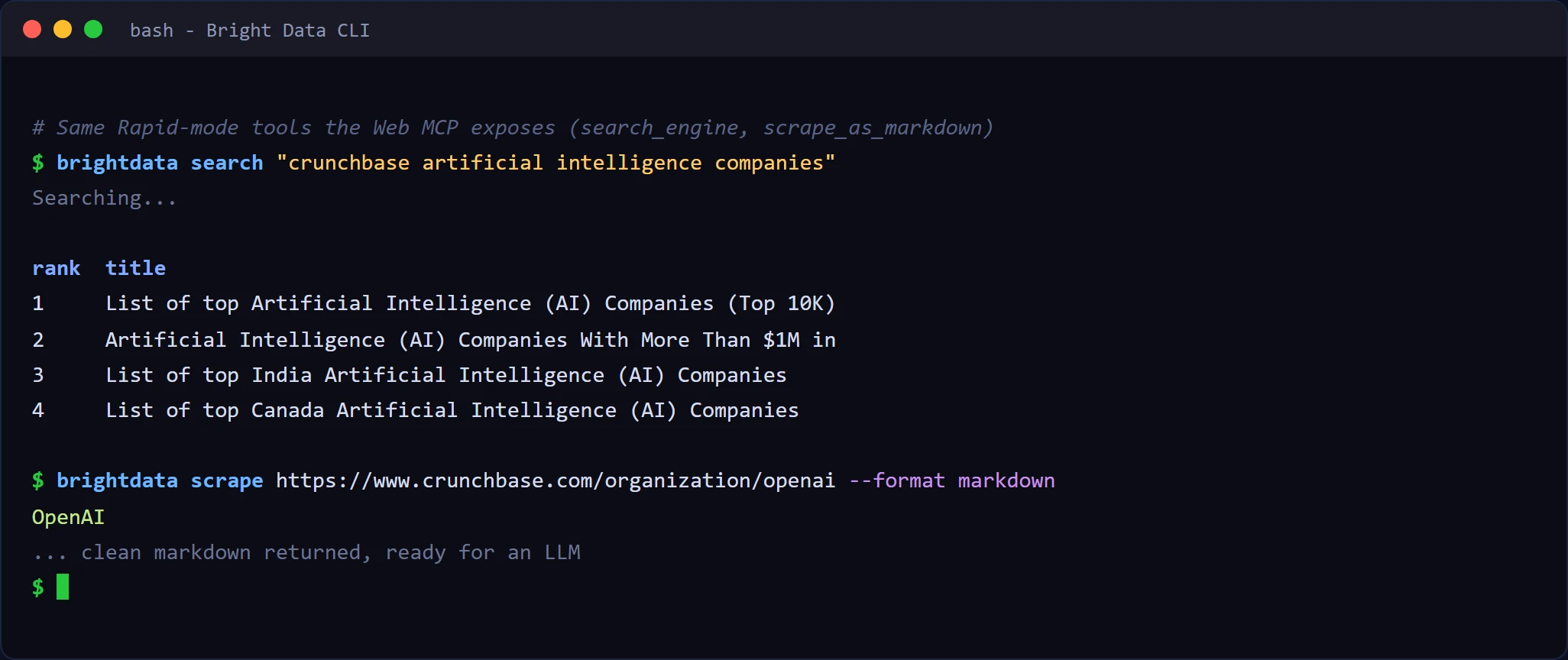Click the 'rank' column header
Image resolution: width=1568 pixels, height=660 pixels.
[x=57, y=268]
